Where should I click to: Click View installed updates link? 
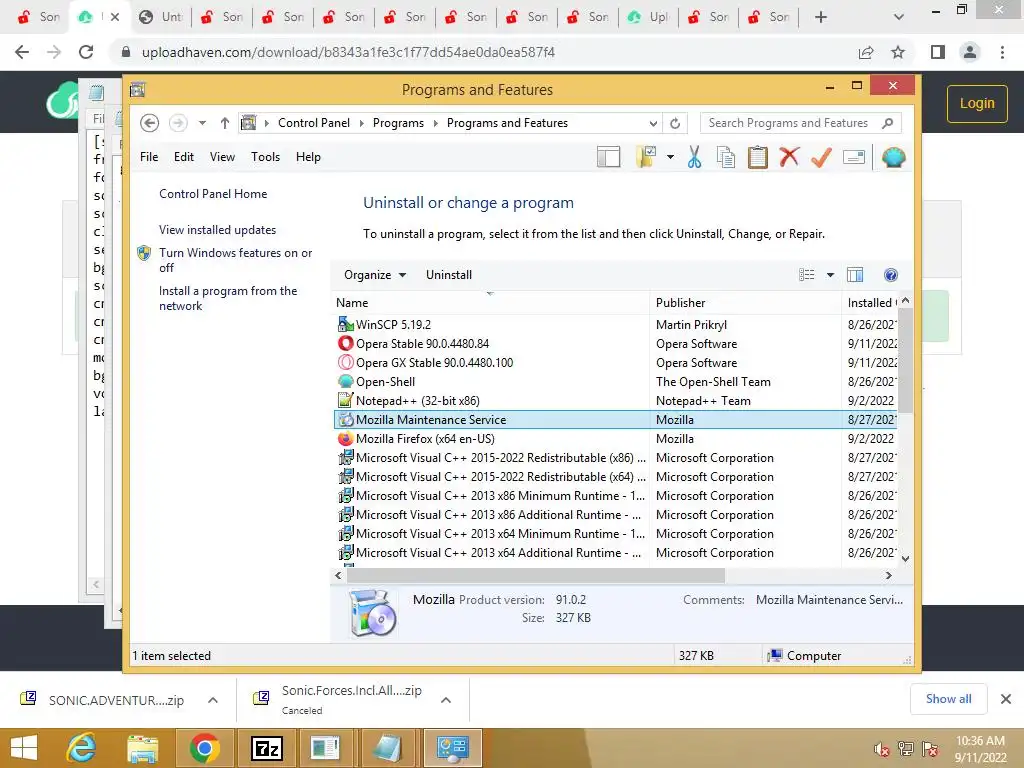(x=217, y=230)
